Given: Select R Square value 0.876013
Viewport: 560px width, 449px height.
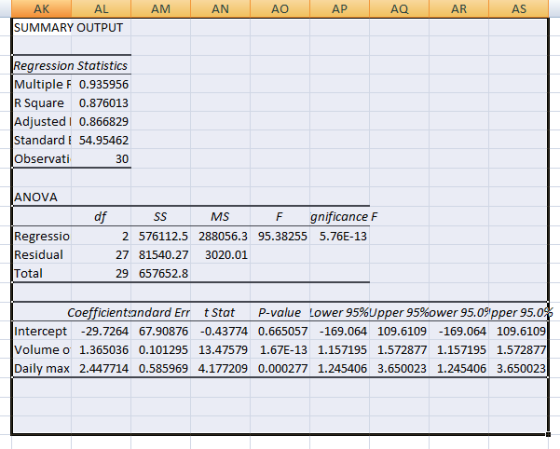Looking at the screenshot, I should (x=101, y=103).
